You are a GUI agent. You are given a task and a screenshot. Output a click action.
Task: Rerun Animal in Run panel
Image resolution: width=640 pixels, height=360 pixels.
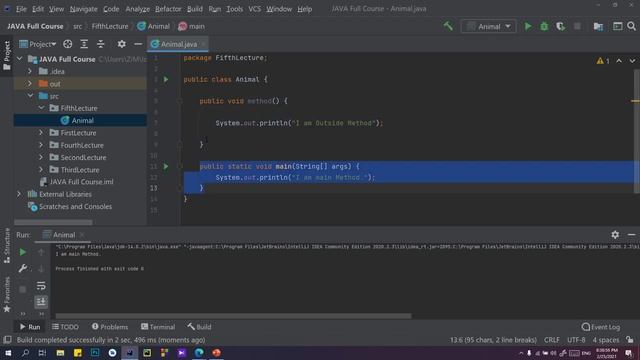[x=23, y=252]
